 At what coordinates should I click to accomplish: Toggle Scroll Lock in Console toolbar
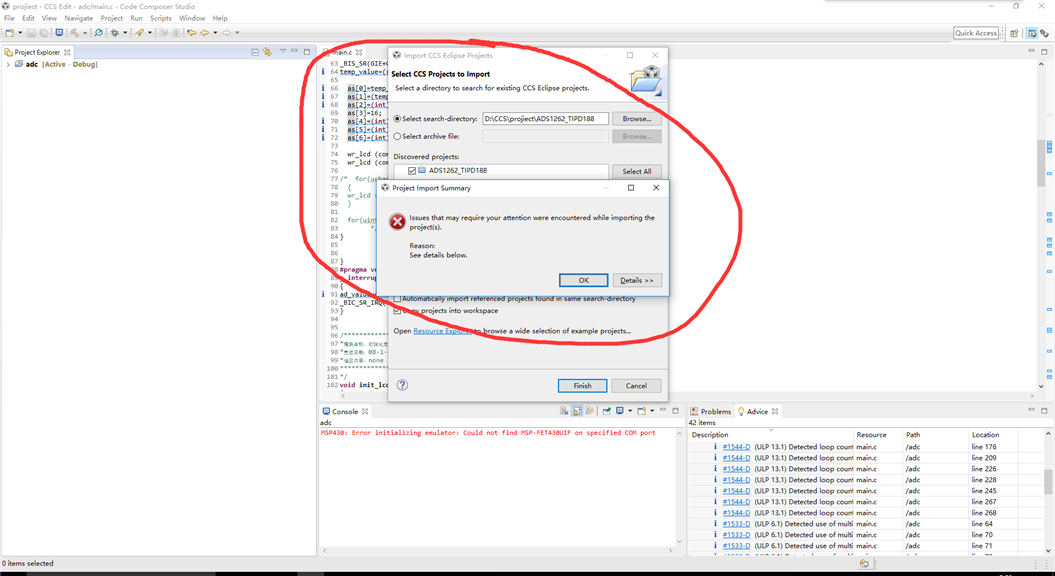click(x=577, y=411)
